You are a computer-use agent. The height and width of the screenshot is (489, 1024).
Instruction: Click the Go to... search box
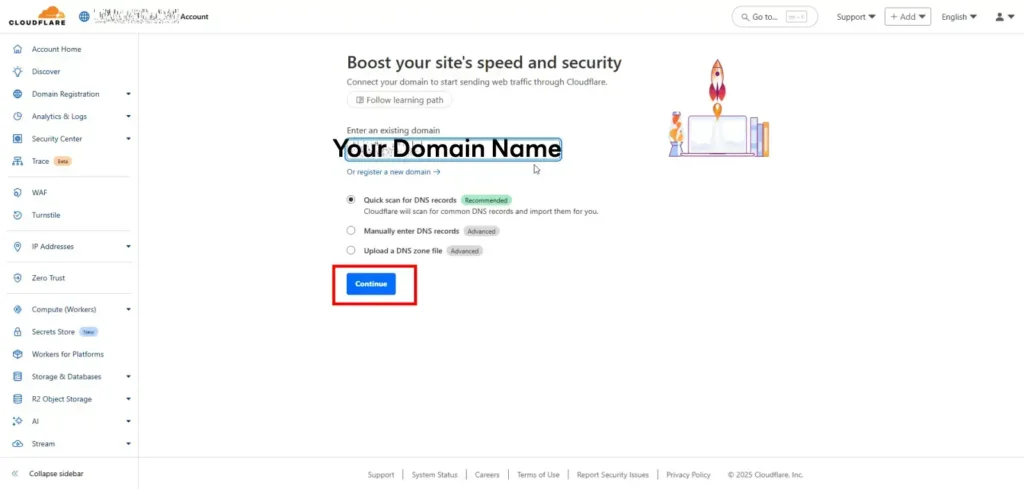(x=775, y=17)
